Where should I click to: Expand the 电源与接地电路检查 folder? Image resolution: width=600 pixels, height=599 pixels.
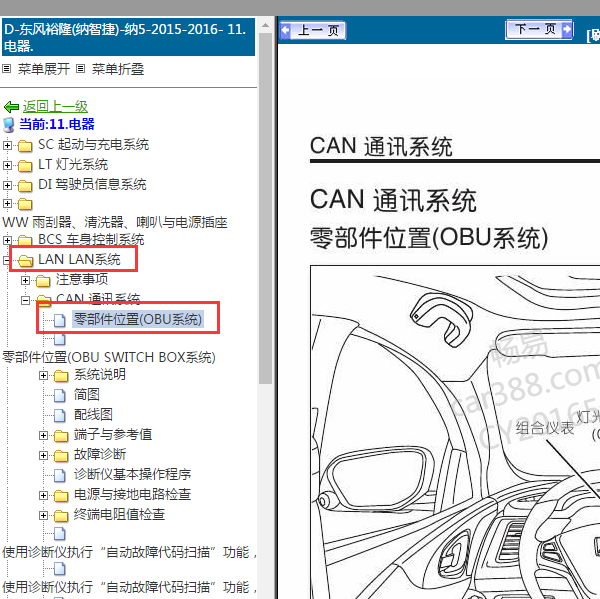click(x=43, y=495)
